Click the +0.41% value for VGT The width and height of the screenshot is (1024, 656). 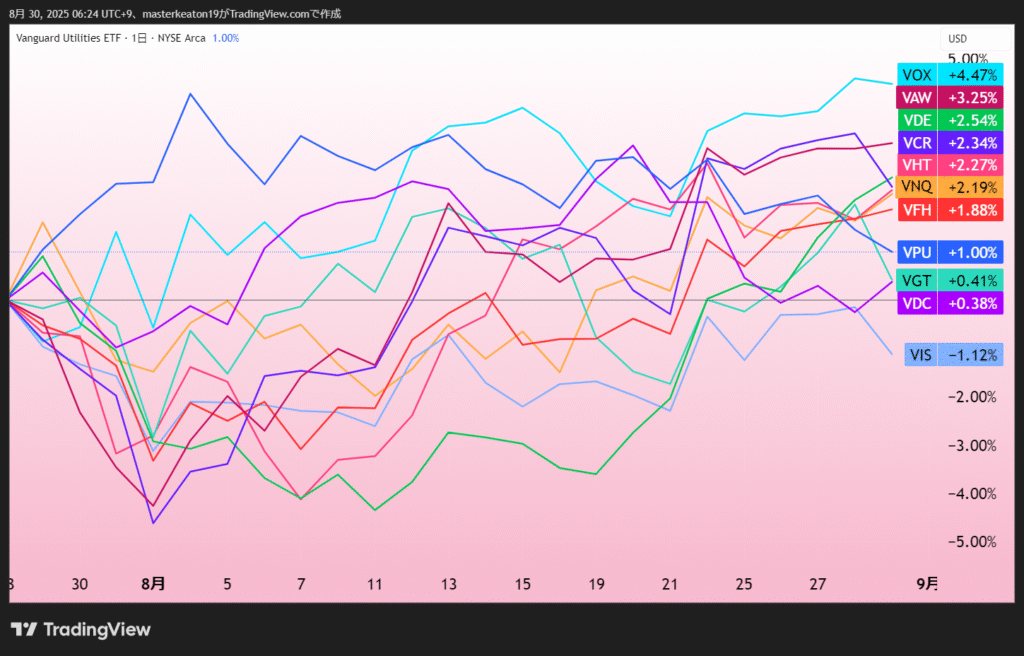click(x=971, y=281)
